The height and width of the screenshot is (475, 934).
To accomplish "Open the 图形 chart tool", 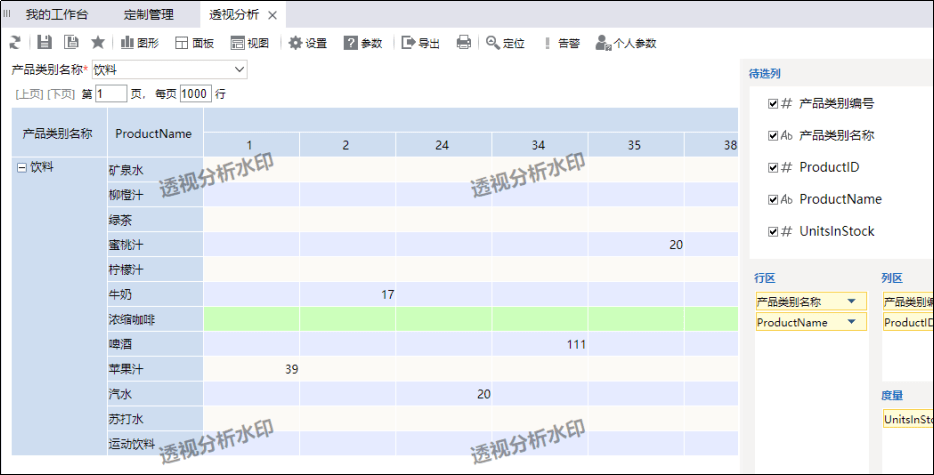I will 140,43.
